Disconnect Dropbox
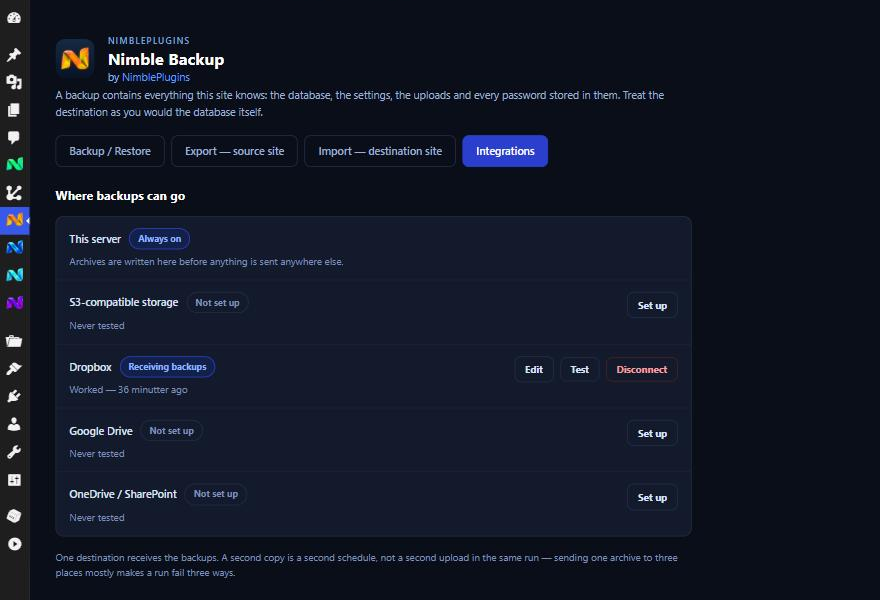This screenshot has width=880, height=600. click(641, 369)
